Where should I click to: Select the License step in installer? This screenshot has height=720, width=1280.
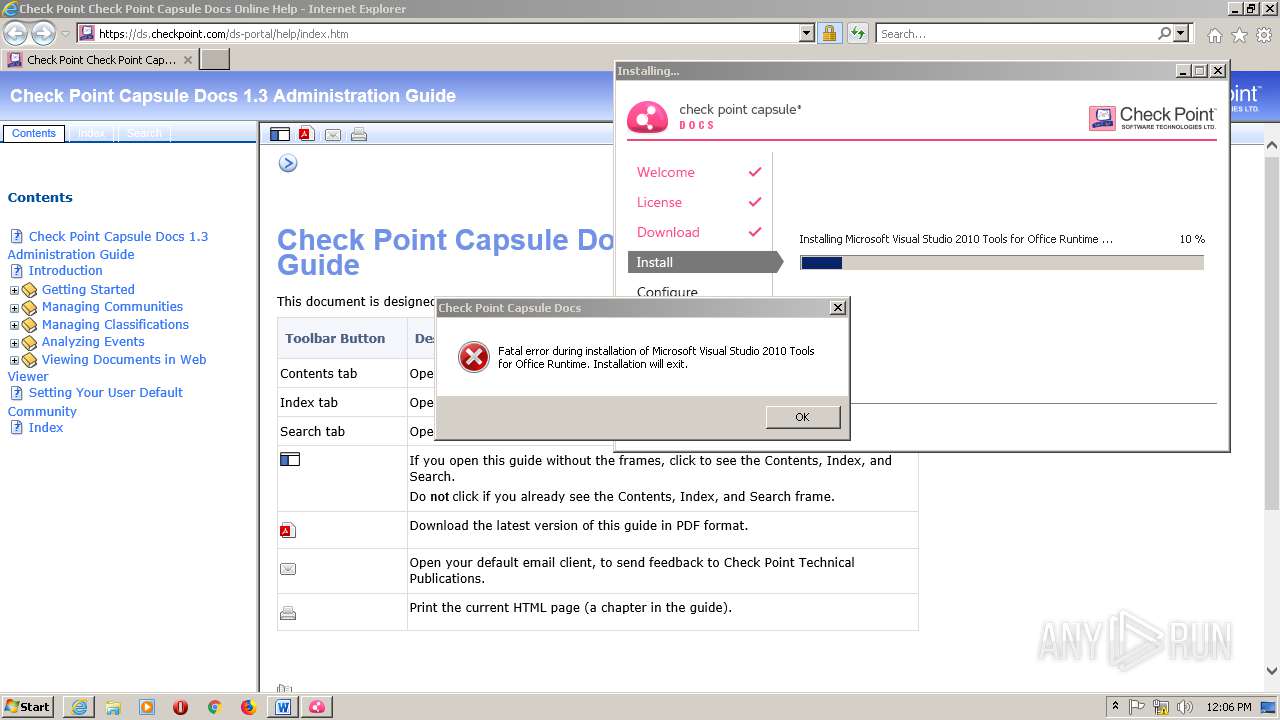(x=659, y=202)
